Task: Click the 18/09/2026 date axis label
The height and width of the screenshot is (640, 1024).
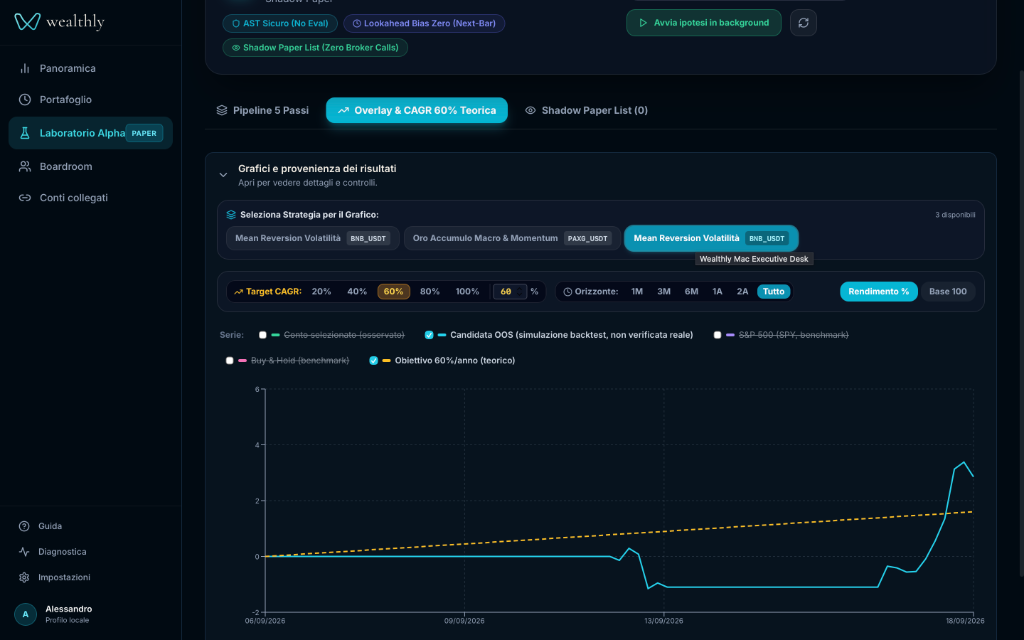Action: [x=965, y=621]
